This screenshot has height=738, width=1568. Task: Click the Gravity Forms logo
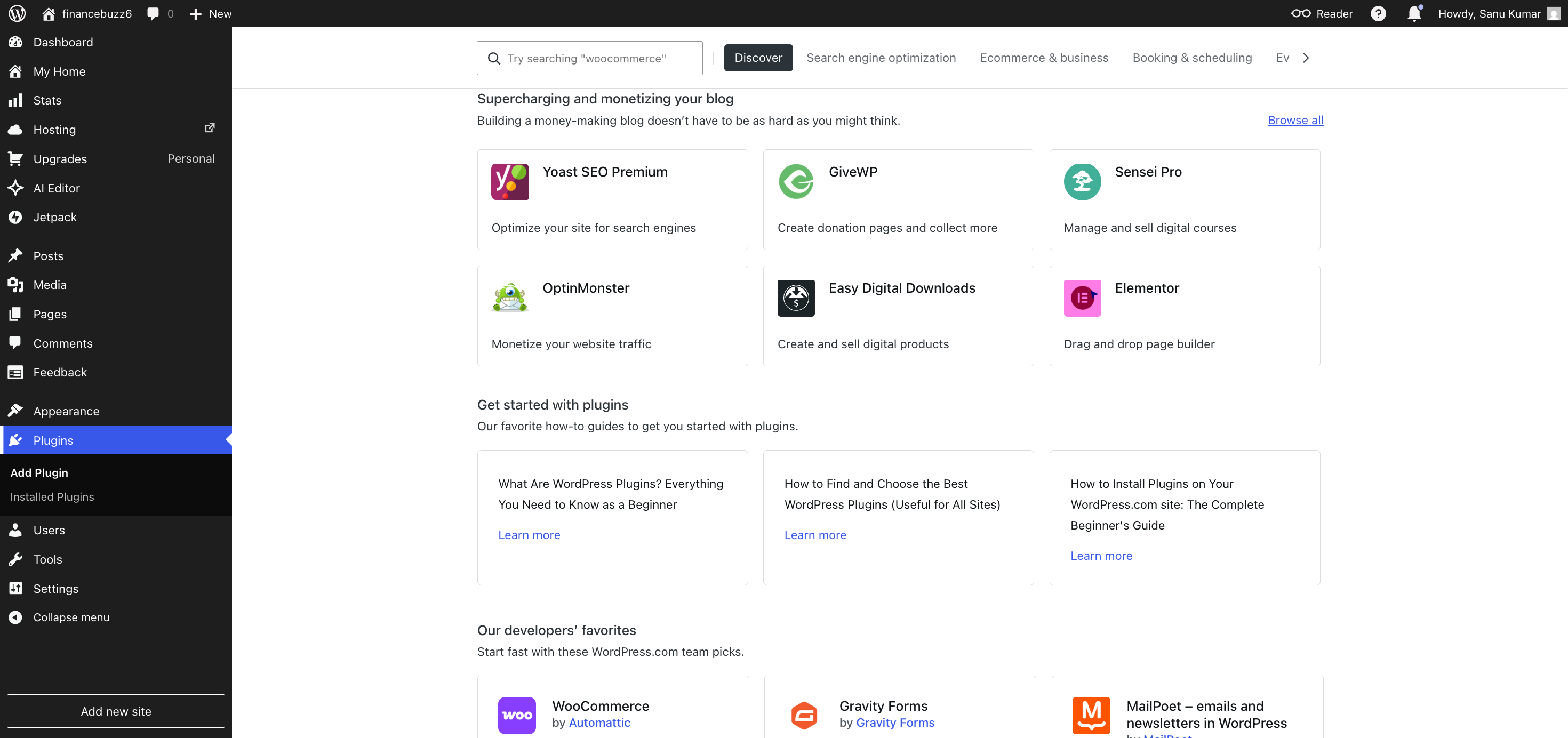804,715
